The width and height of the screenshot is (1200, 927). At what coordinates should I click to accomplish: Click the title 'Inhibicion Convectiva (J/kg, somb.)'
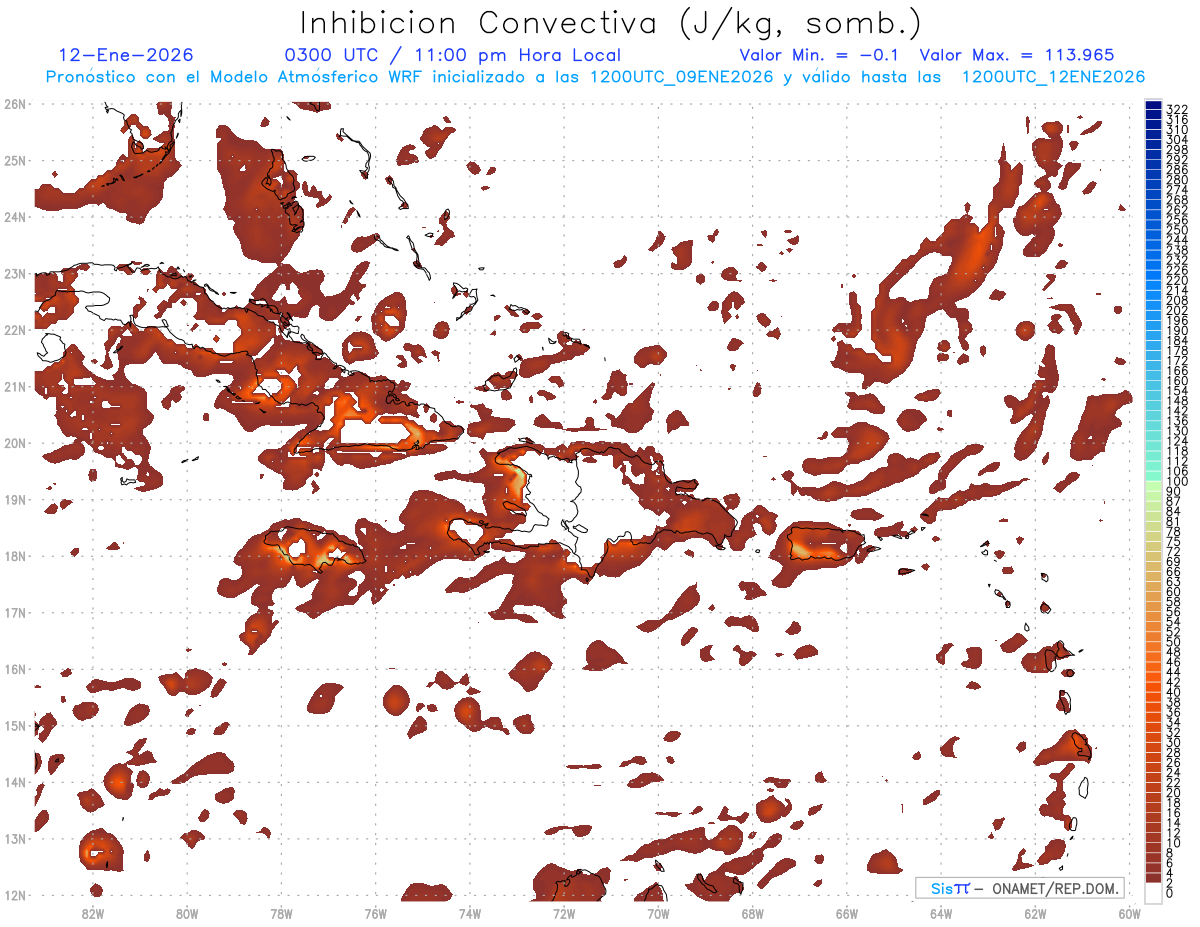pos(612,24)
